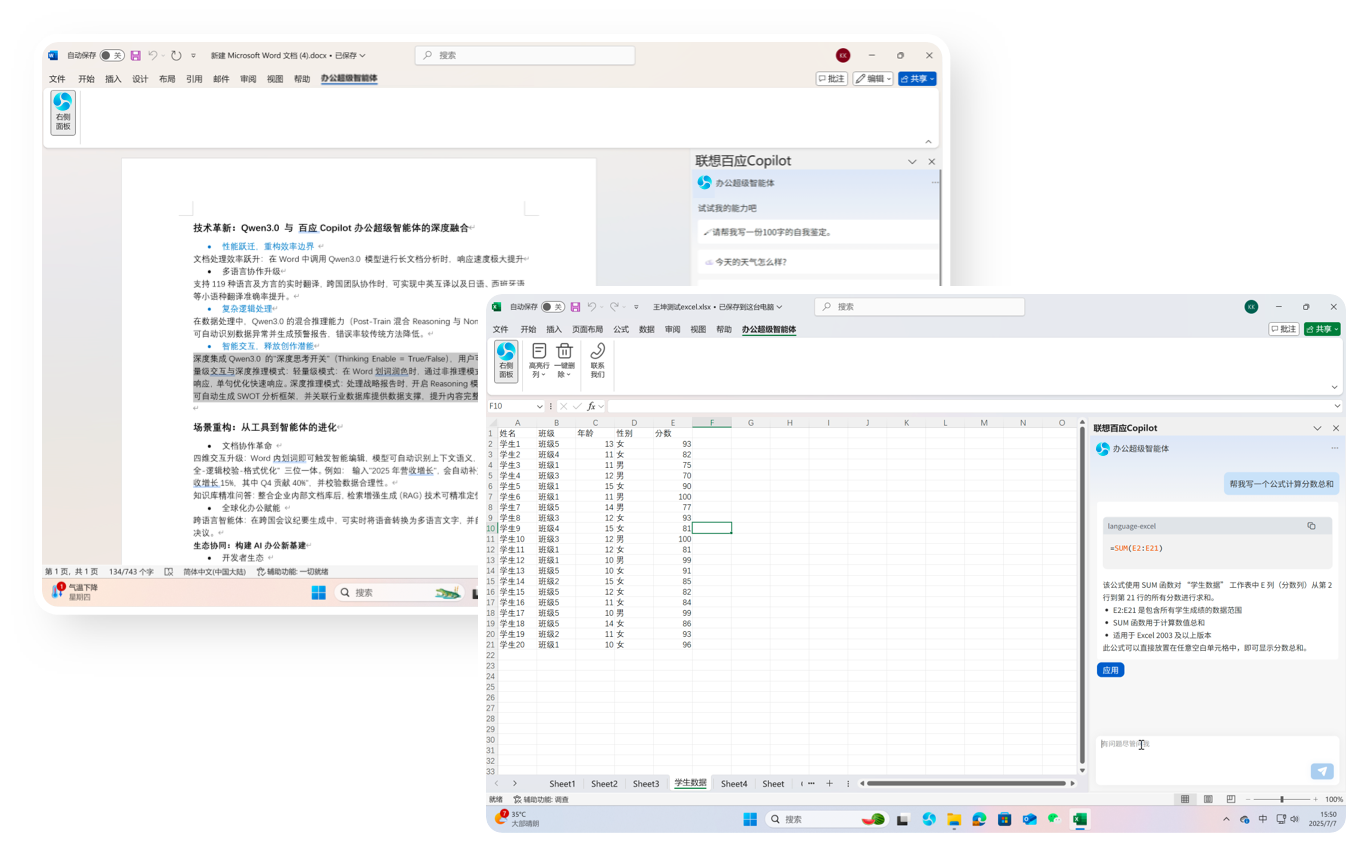Toggle 自动保存 switch in Word

[112, 56]
